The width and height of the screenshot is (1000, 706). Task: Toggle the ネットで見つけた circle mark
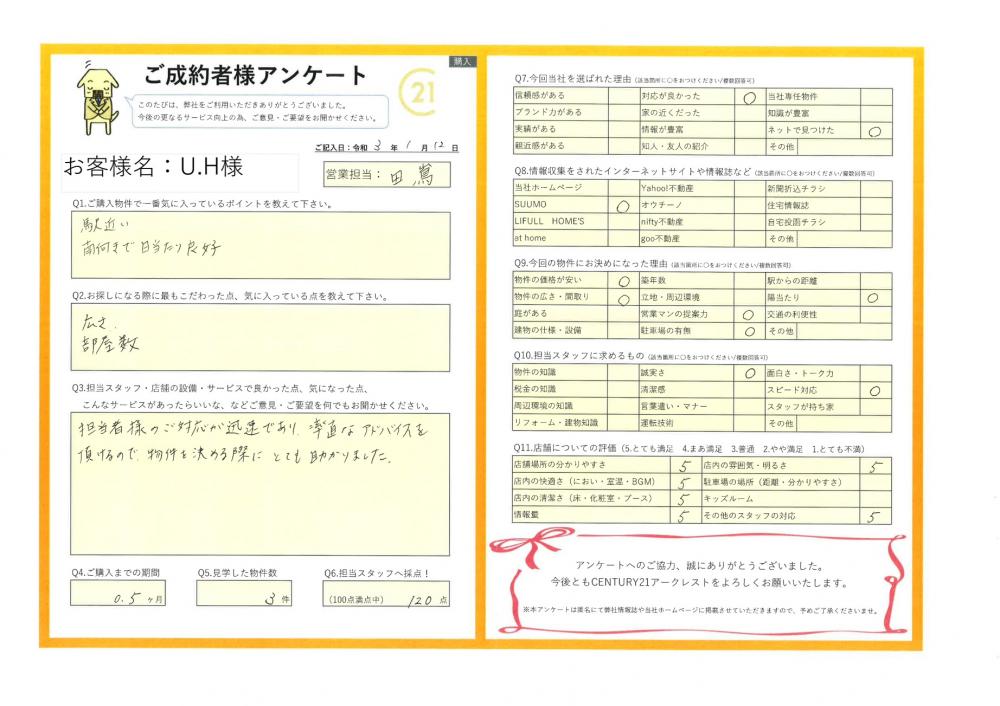pos(875,130)
